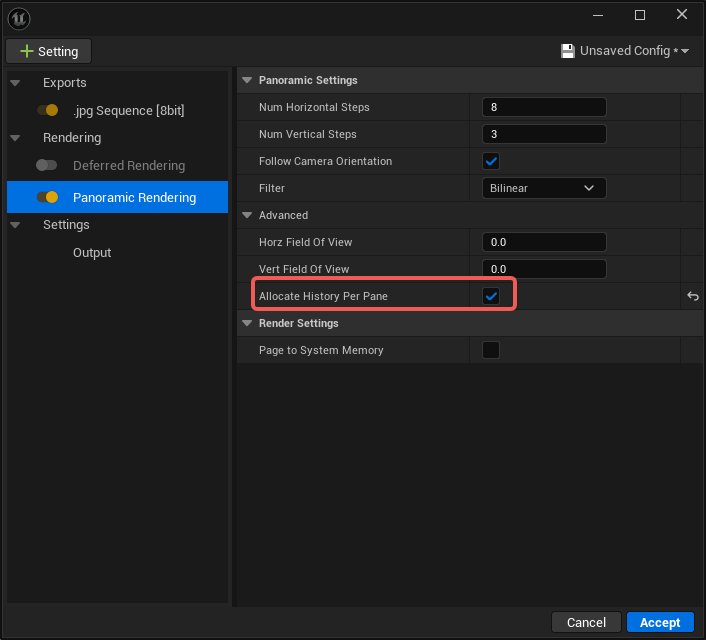Enable Page to System Memory checkbox
706x640 pixels.
[491, 350]
